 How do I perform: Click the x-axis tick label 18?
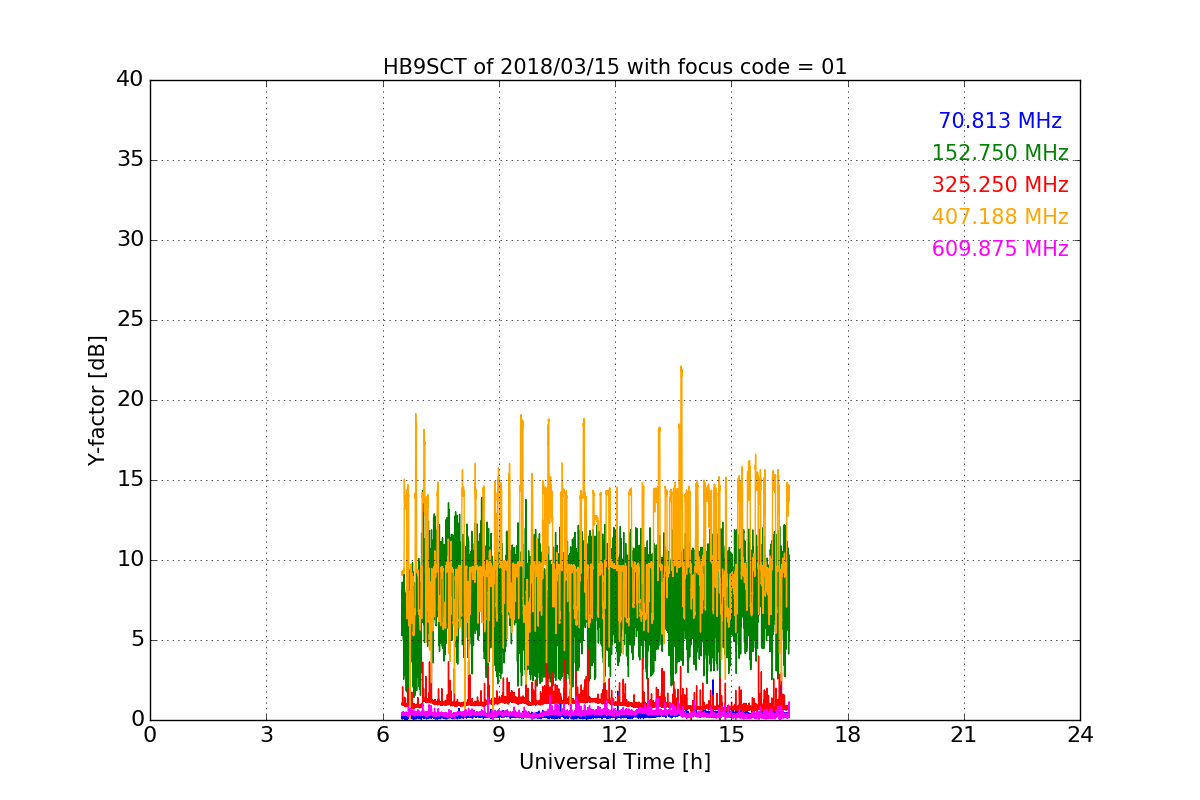(x=848, y=735)
